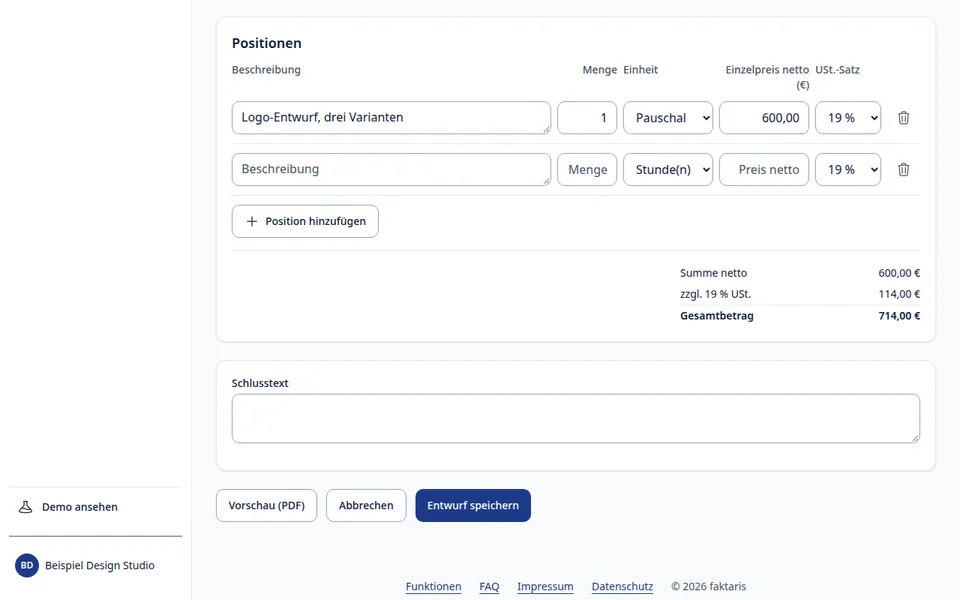
Task: Open the Pauschal unit dropdown
Action: click(668, 118)
